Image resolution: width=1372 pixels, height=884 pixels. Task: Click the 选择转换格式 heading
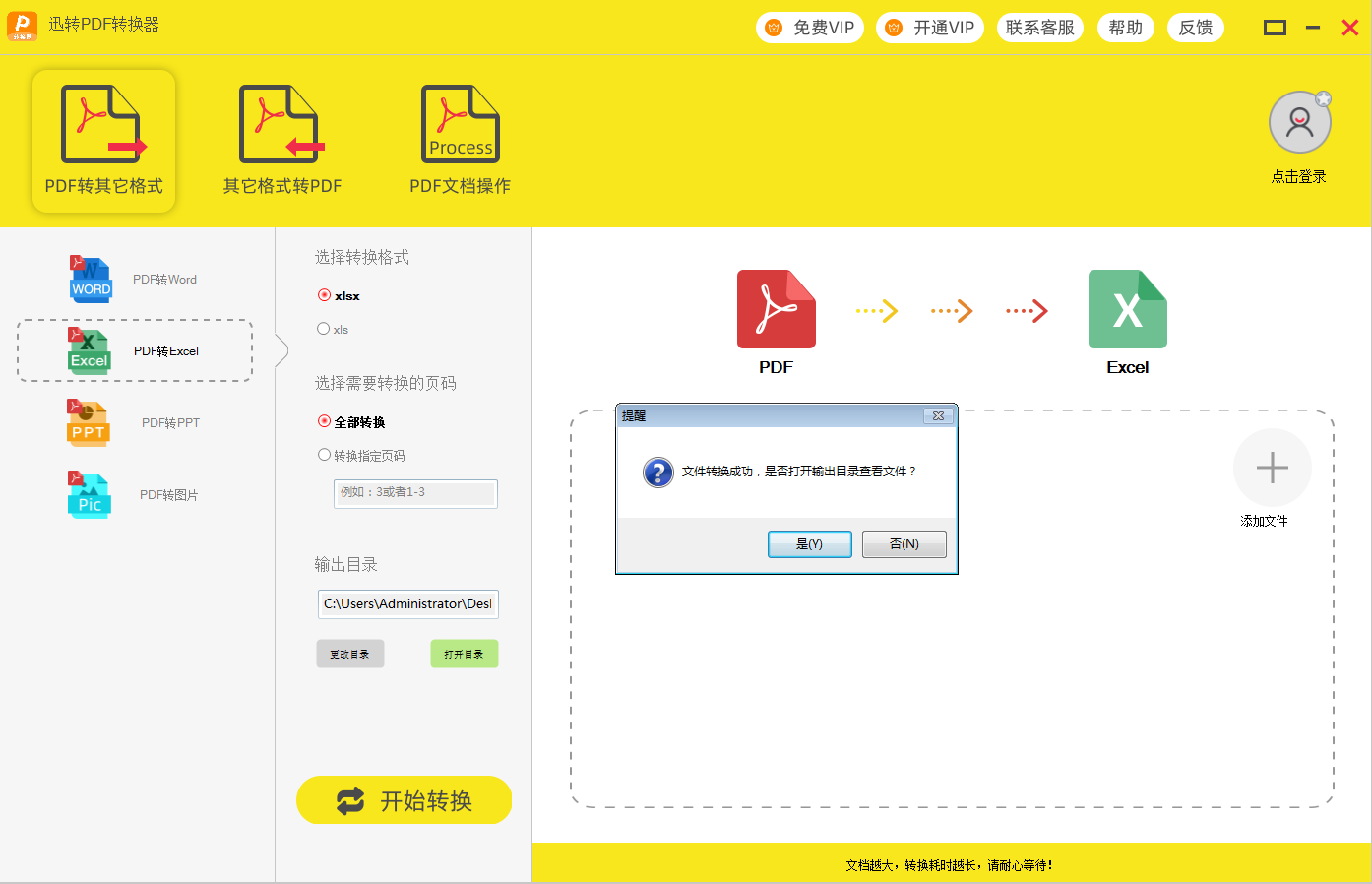pos(362,258)
